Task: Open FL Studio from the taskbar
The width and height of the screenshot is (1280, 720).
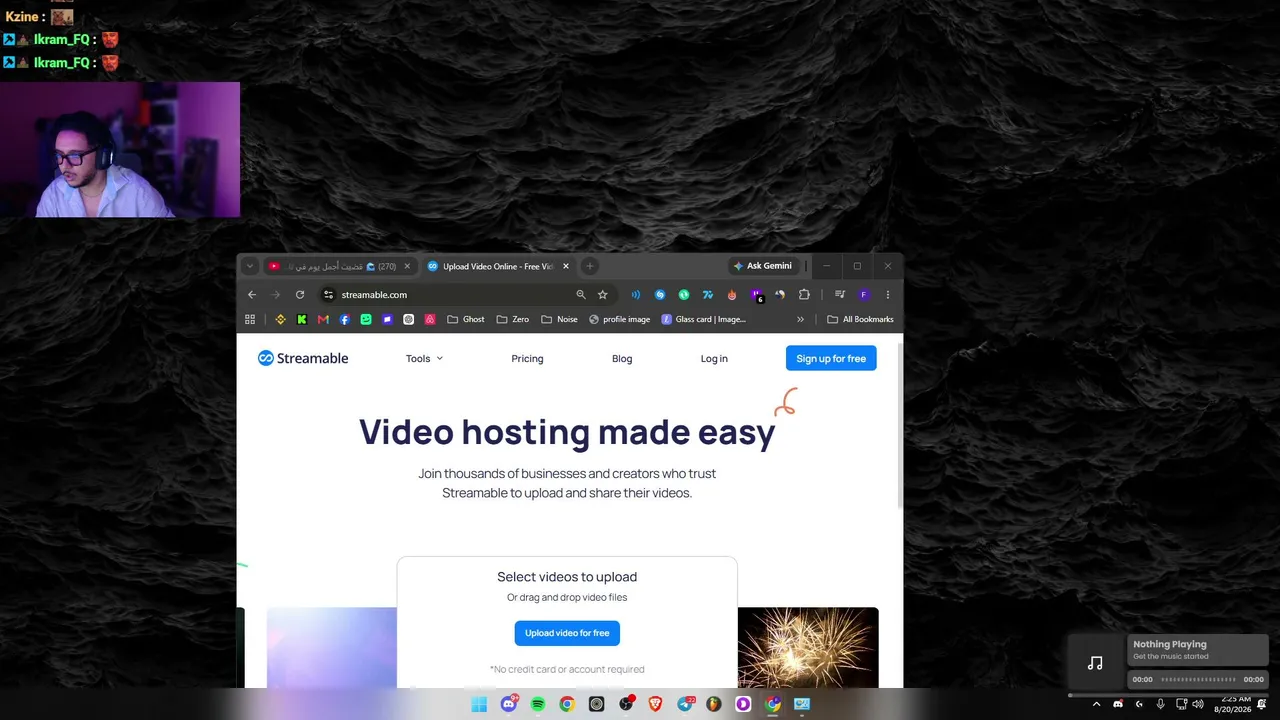Action: (714, 704)
